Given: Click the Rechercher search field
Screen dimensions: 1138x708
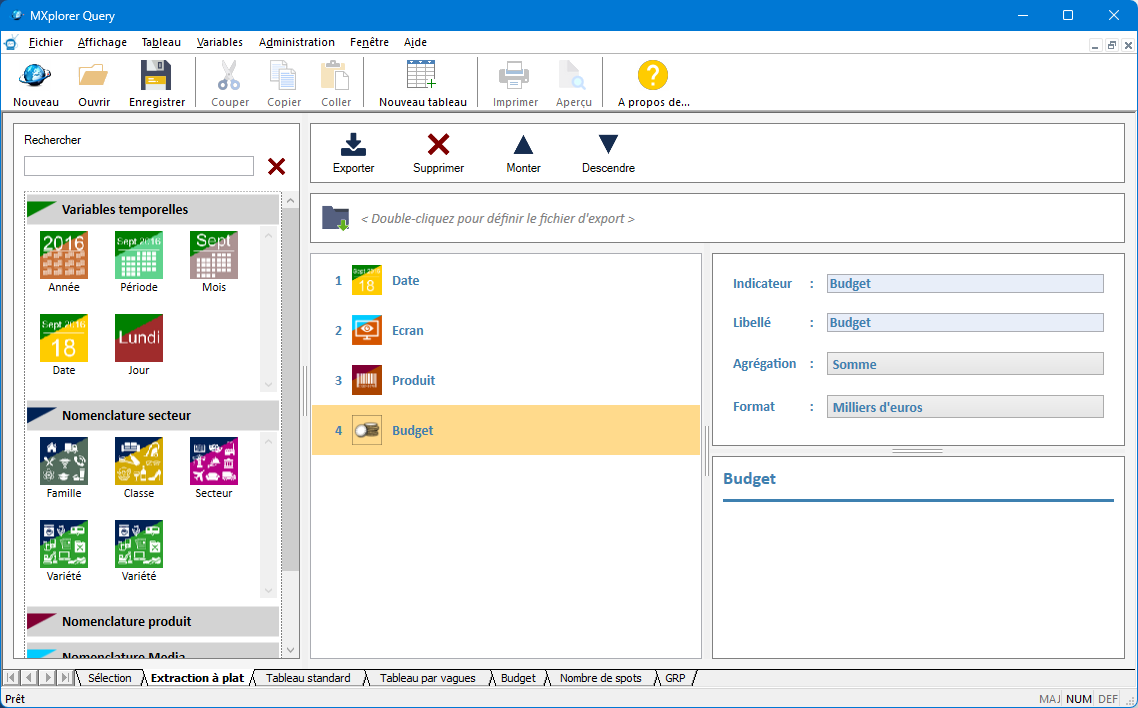Looking at the screenshot, I should coord(139,166).
